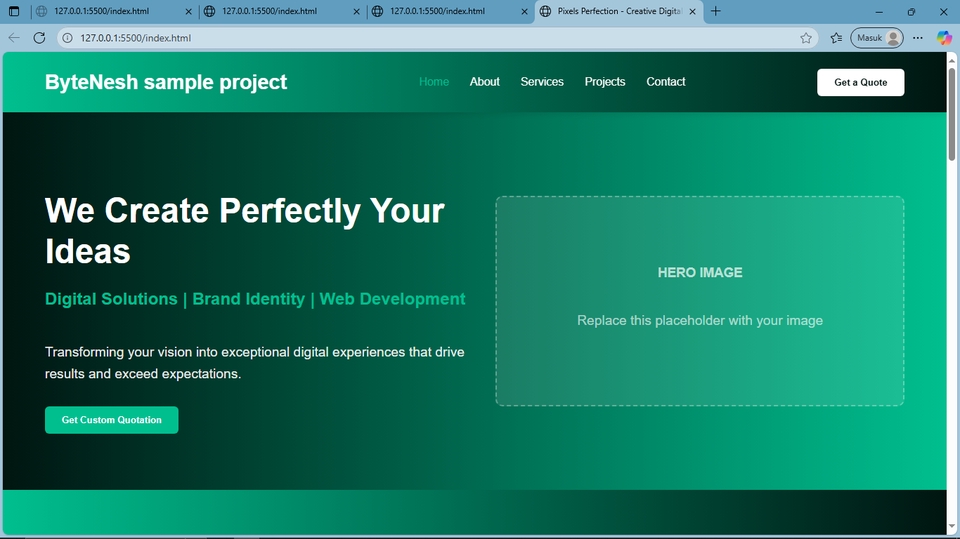Click scrollbar up arrow
Viewport: 960px width, 539px height.
click(x=951, y=59)
